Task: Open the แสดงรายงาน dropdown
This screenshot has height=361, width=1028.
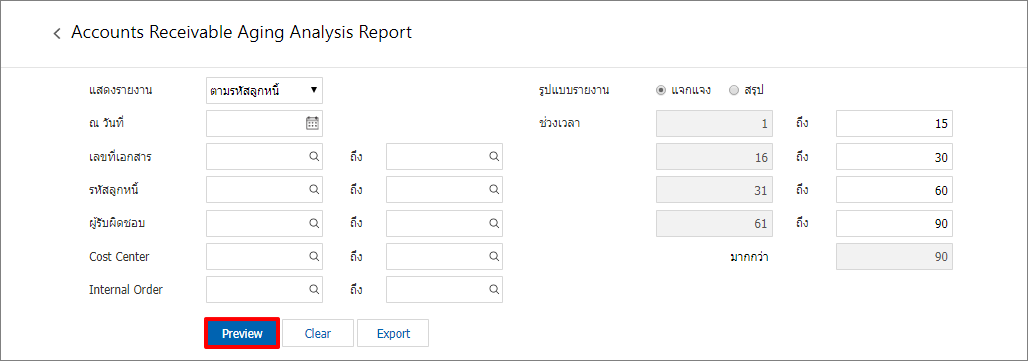Action: pyautogui.click(x=264, y=90)
